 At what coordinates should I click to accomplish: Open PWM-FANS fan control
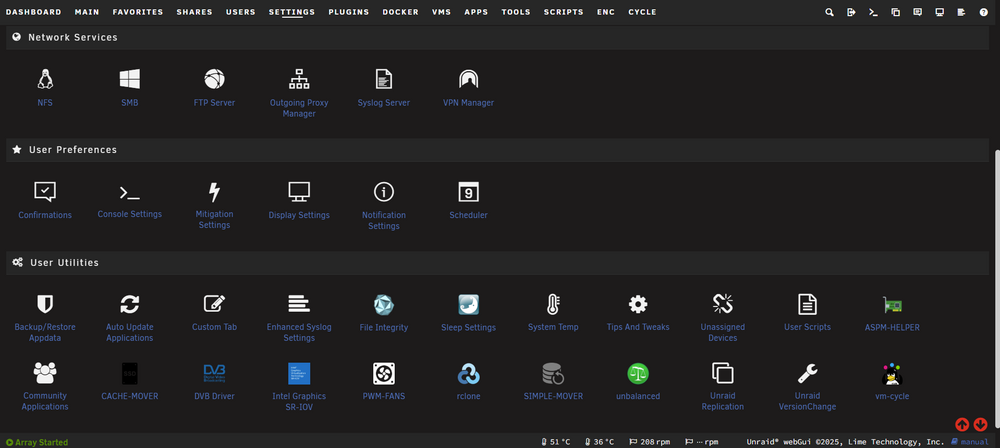(383, 382)
